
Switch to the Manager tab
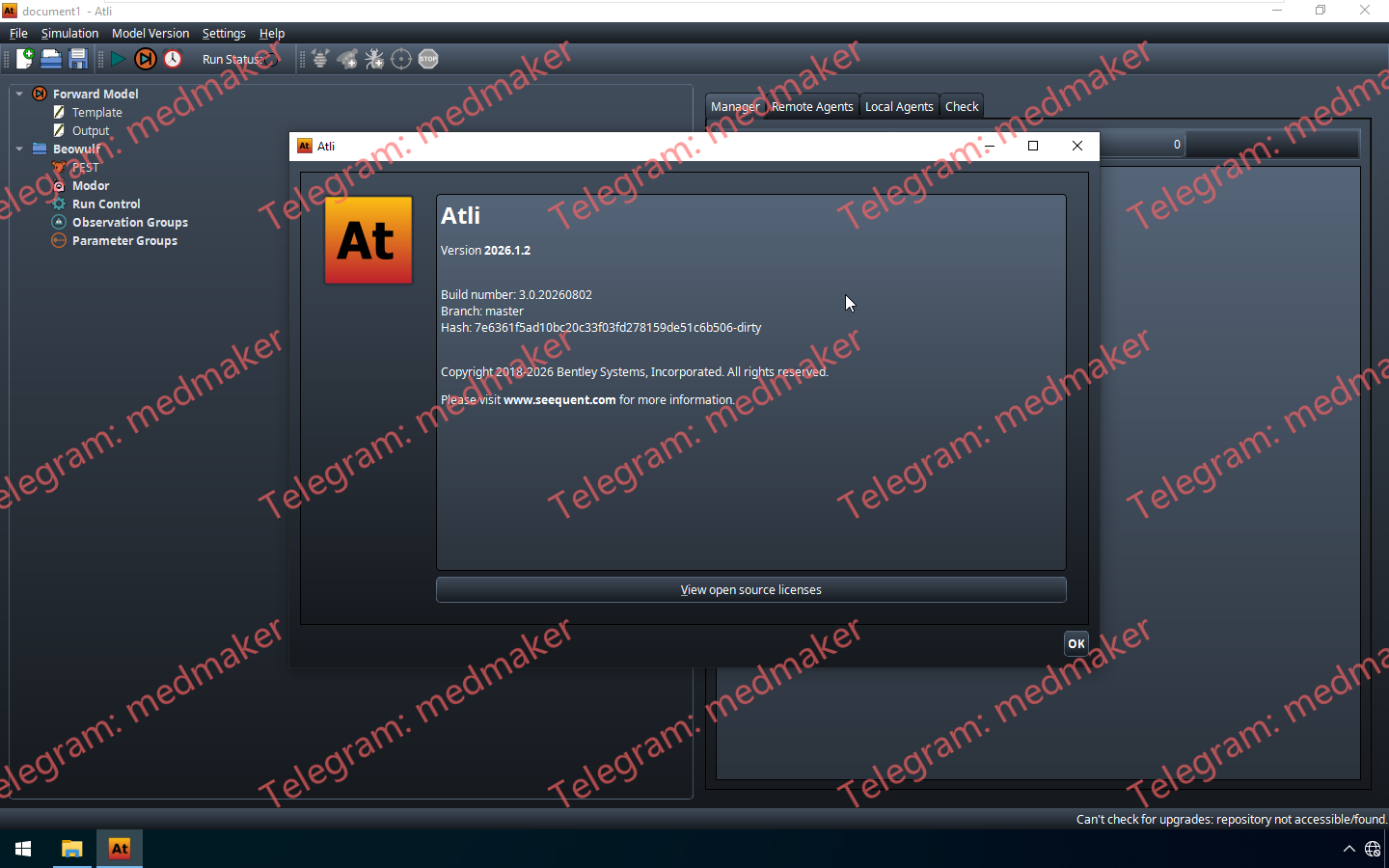[x=735, y=106]
